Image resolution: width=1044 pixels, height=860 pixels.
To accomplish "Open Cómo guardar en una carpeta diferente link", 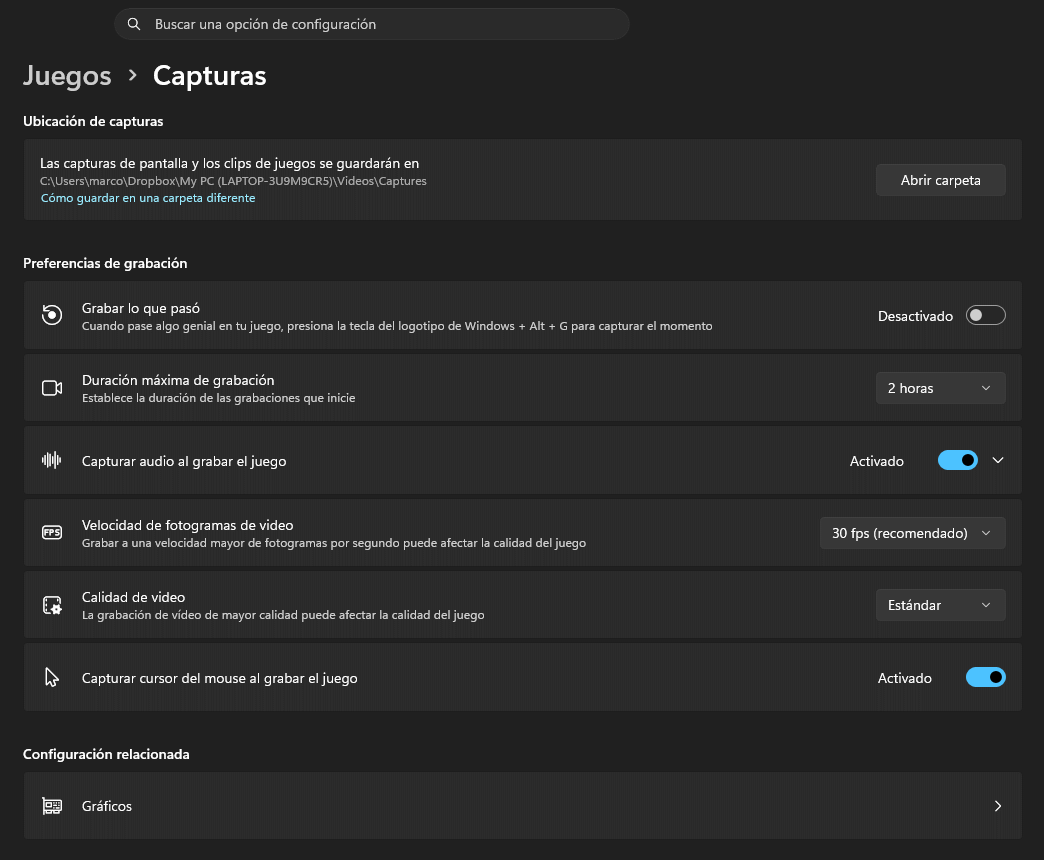I will pos(148,198).
